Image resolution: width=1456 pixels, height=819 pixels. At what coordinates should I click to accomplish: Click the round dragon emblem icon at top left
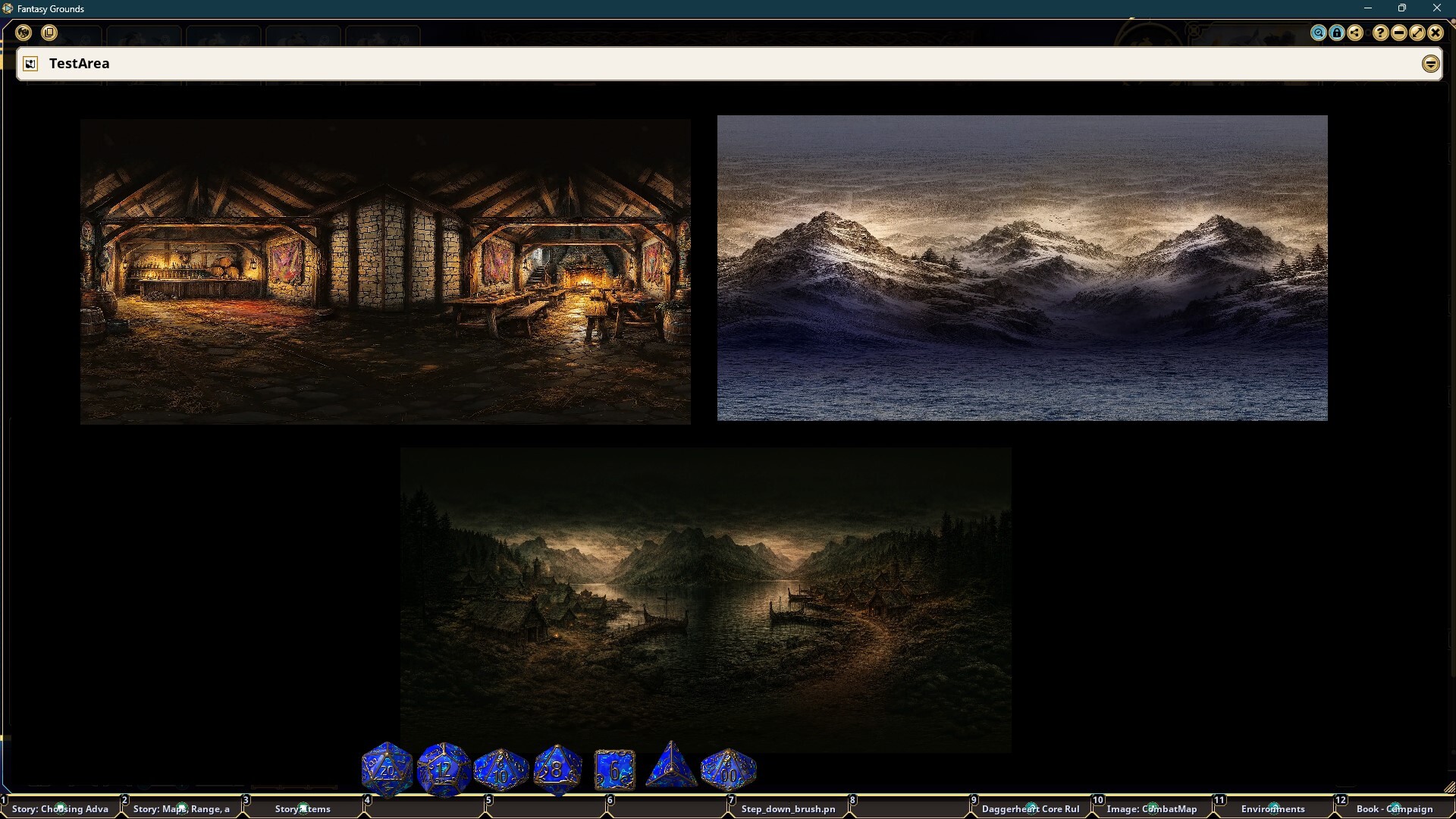pos(24,33)
